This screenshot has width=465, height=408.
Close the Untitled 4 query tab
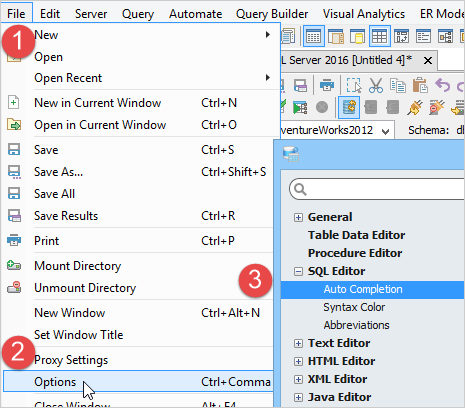(428, 61)
